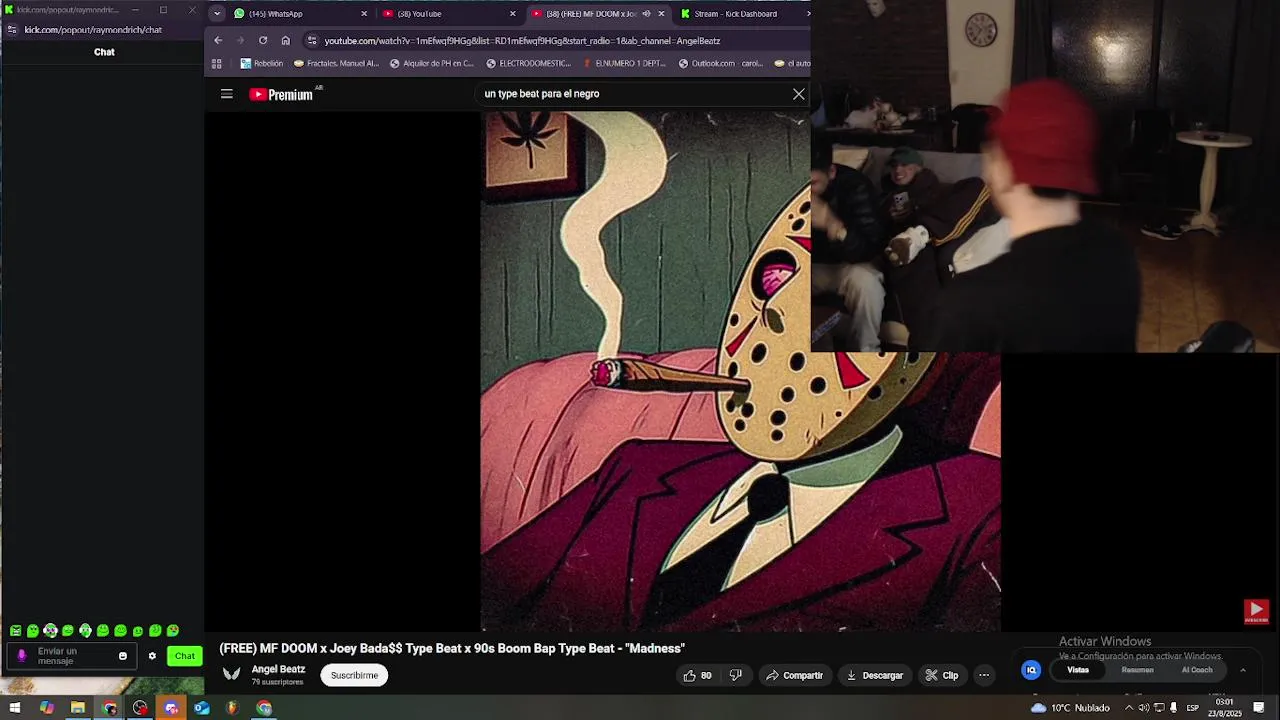
Task: Open the volume control in system tray
Action: point(1144,708)
